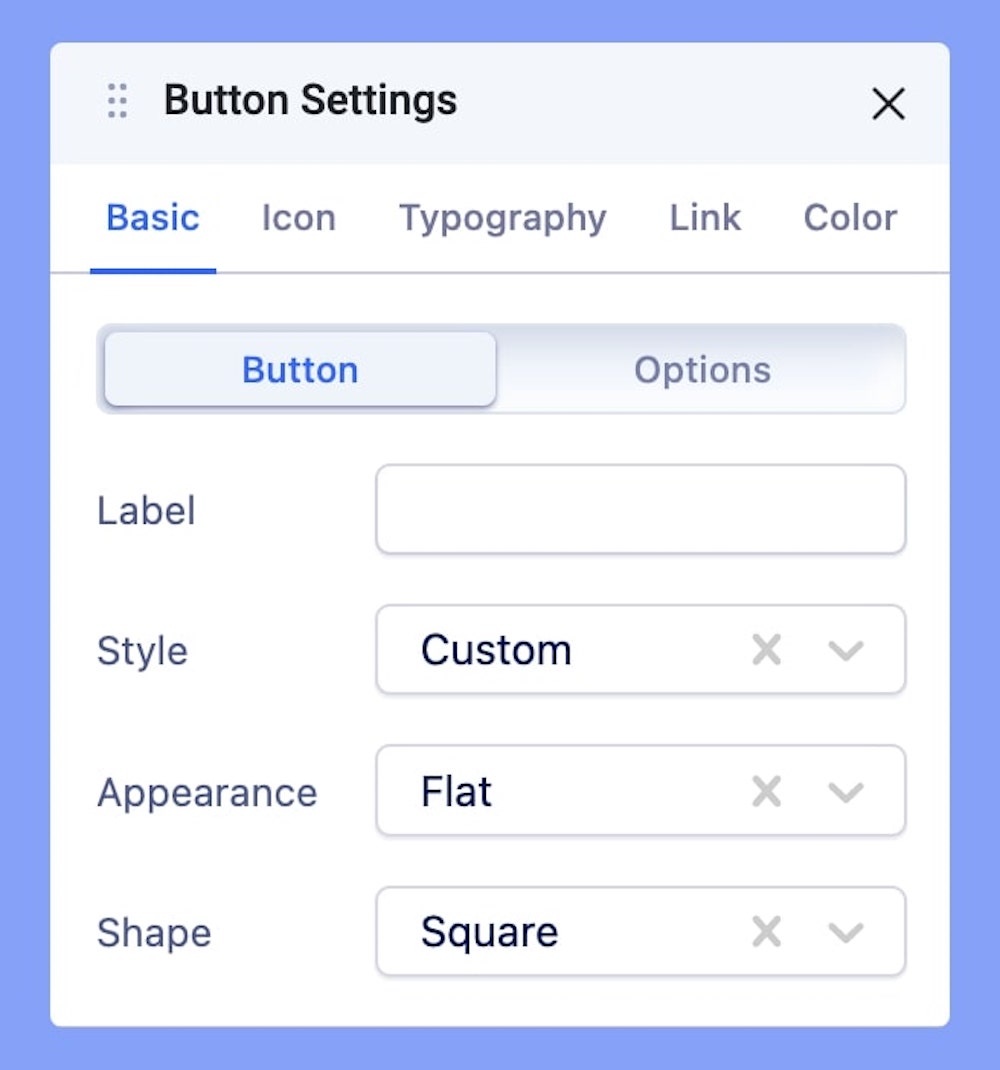Clear the Style field selection

[x=766, y=650]
